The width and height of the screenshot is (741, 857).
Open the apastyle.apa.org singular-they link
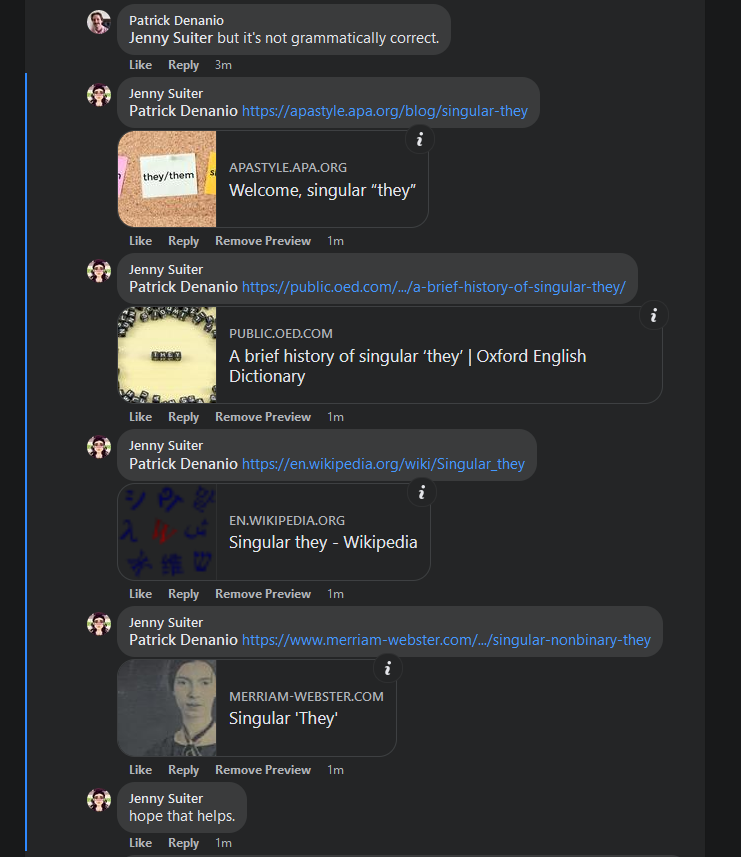tap(385, 111)
